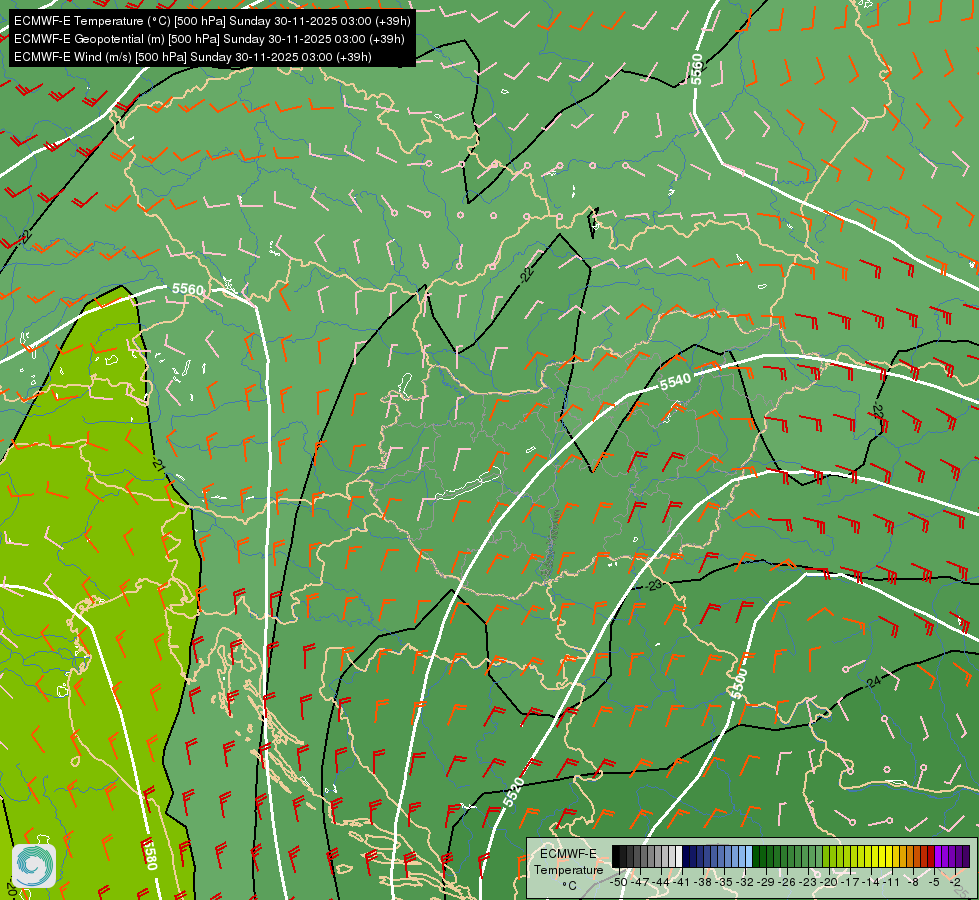Click the black swatch starting the legend color bar
Image resolution: width=979 pixels, height=900 pixels.
[x=616, y=857]
